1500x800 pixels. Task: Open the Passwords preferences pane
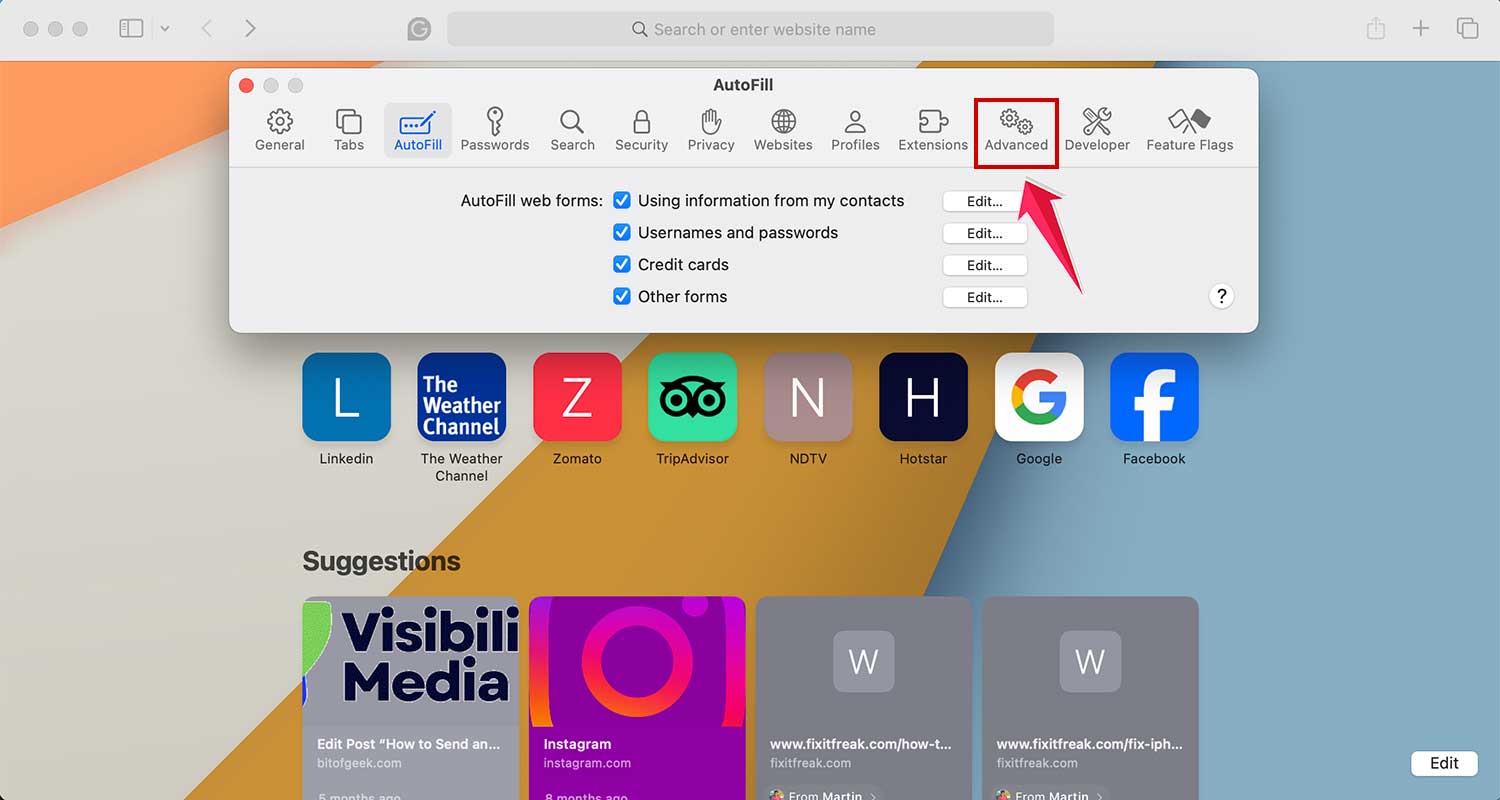point(495,129)
